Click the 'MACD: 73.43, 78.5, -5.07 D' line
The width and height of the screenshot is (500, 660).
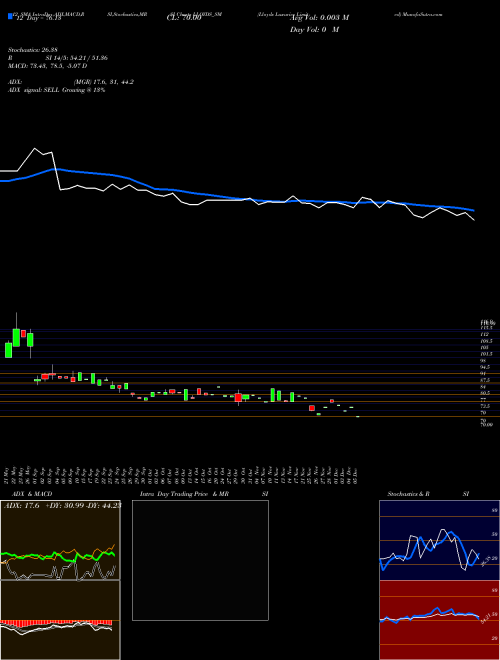(47, 66)
